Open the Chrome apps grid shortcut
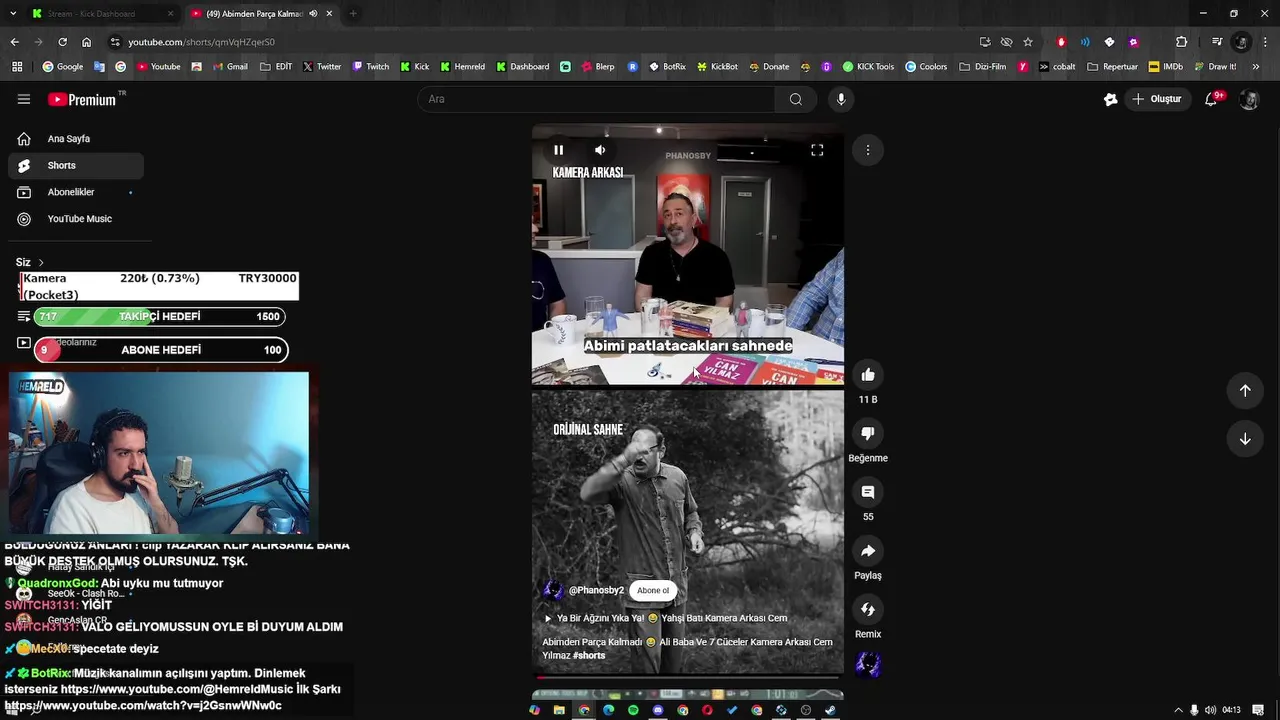This screenshot has height=720, width=1280. point(17,67)
